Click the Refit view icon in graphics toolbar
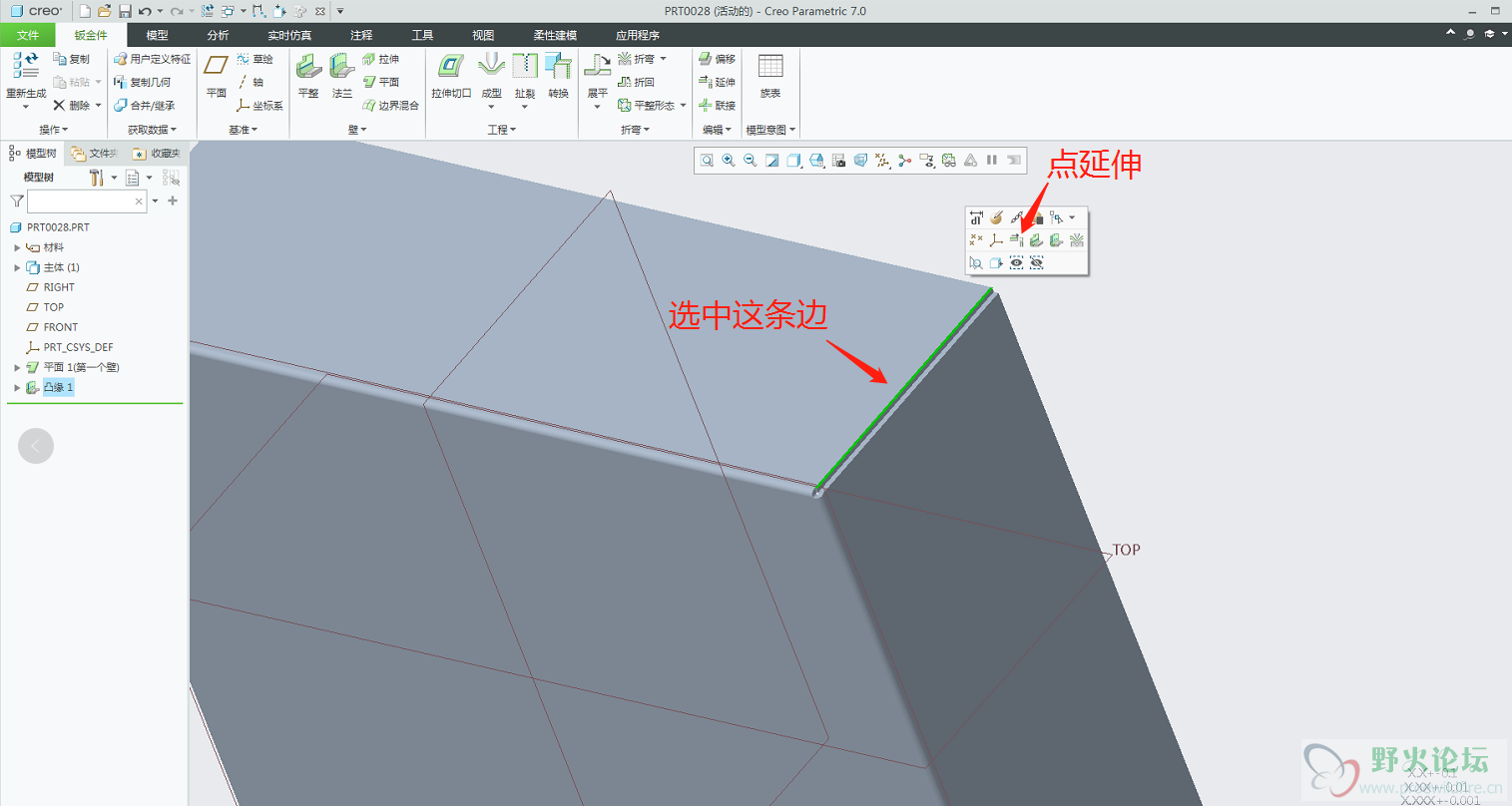The image size is (1512, 806). pos(707,160)
